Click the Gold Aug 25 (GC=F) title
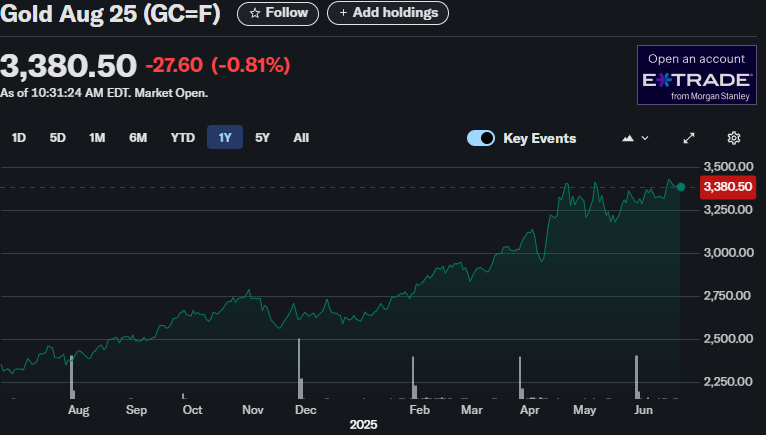766x435 pixels. (x=110, y=14)
